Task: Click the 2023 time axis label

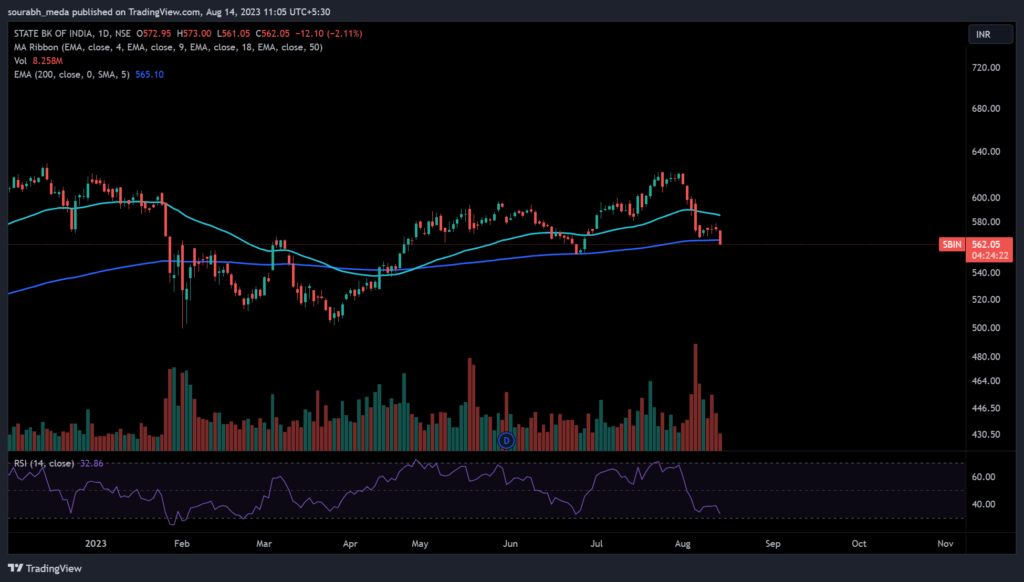Action: (x=95, y=543)
